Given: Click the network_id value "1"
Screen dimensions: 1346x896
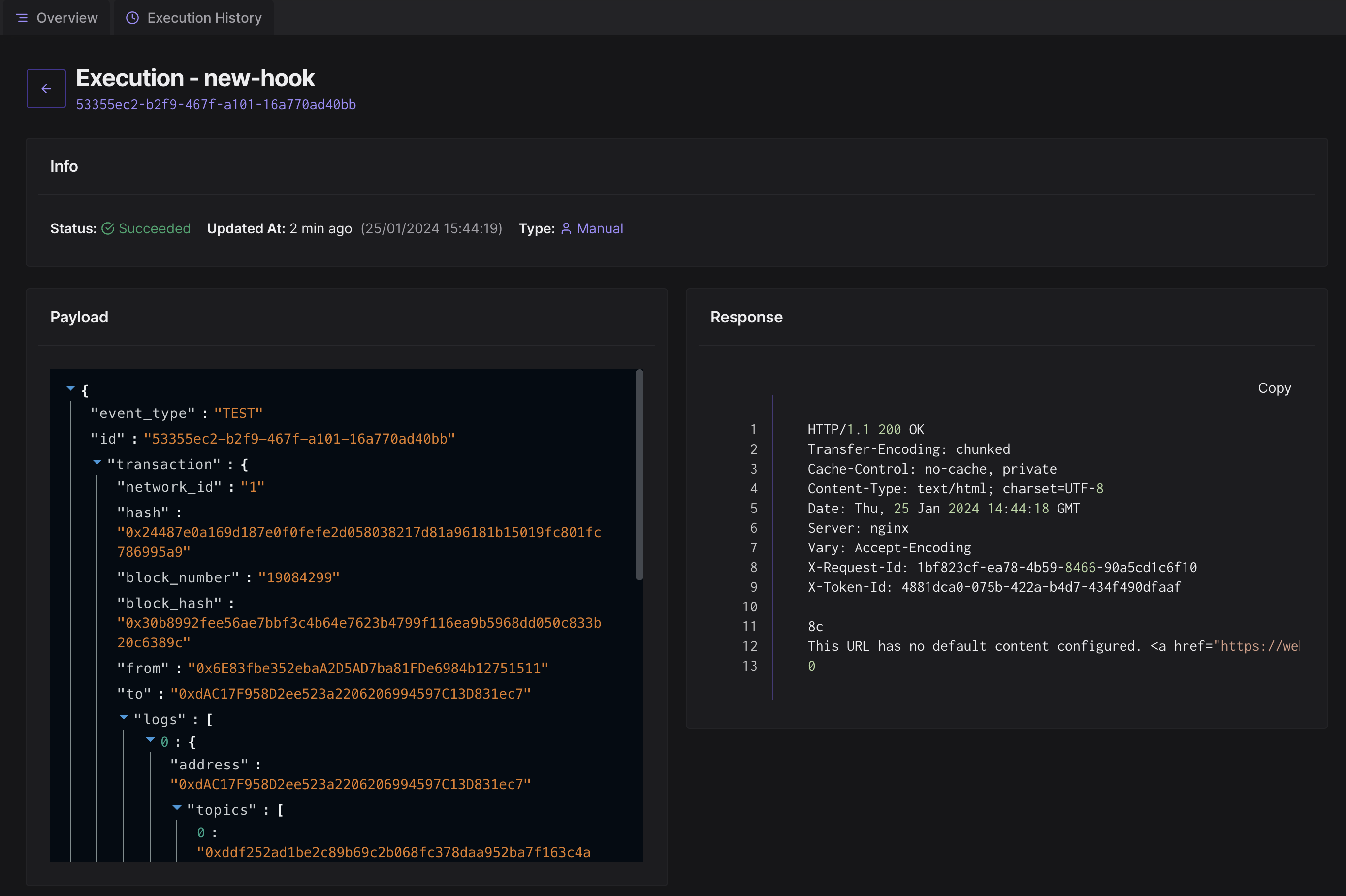Looking at the screenshot, I should point(253,487).
